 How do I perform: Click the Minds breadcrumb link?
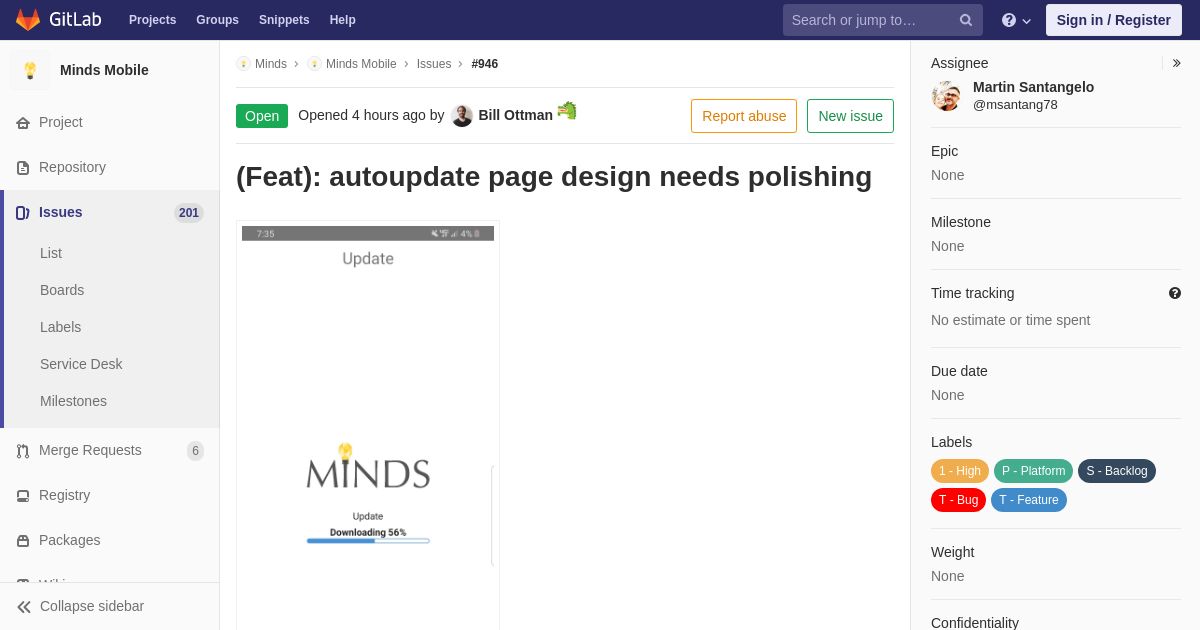pos(271,64)
